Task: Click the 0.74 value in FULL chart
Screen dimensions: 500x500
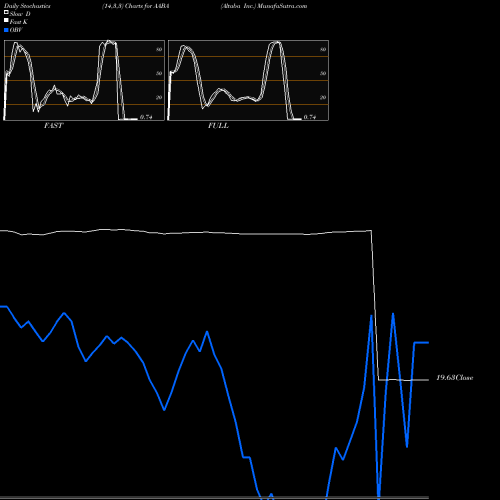Action: (x=310, y=117)
